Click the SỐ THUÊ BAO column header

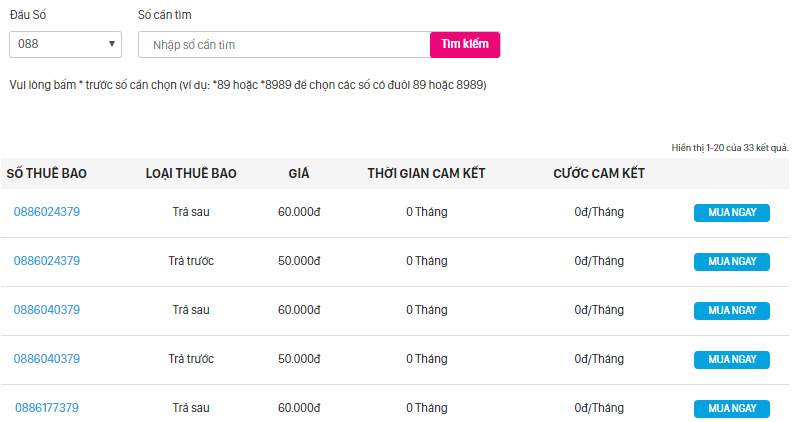(x=47, y=173)
